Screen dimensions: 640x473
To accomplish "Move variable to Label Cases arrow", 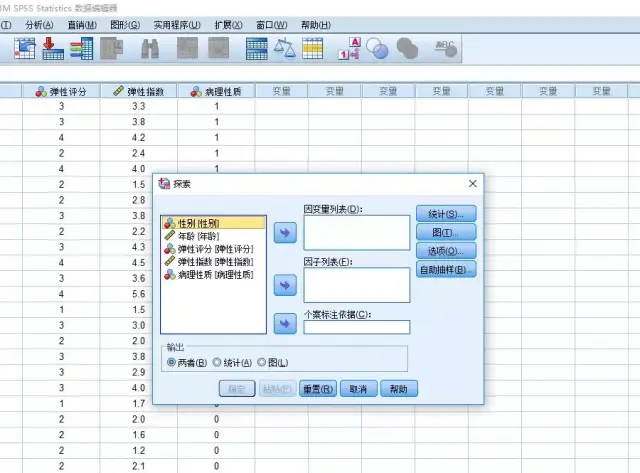I will [x=285, y=324].
